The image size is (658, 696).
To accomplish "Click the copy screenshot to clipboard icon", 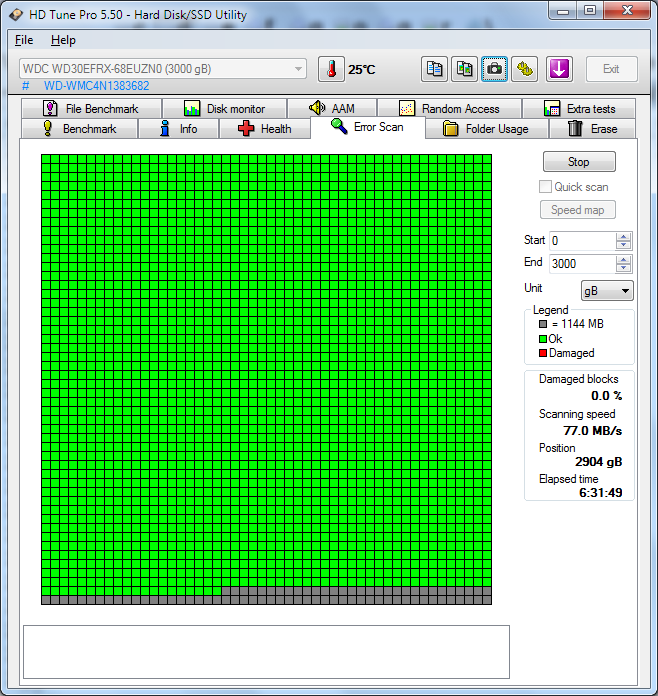I will click(x=464, y=69).
